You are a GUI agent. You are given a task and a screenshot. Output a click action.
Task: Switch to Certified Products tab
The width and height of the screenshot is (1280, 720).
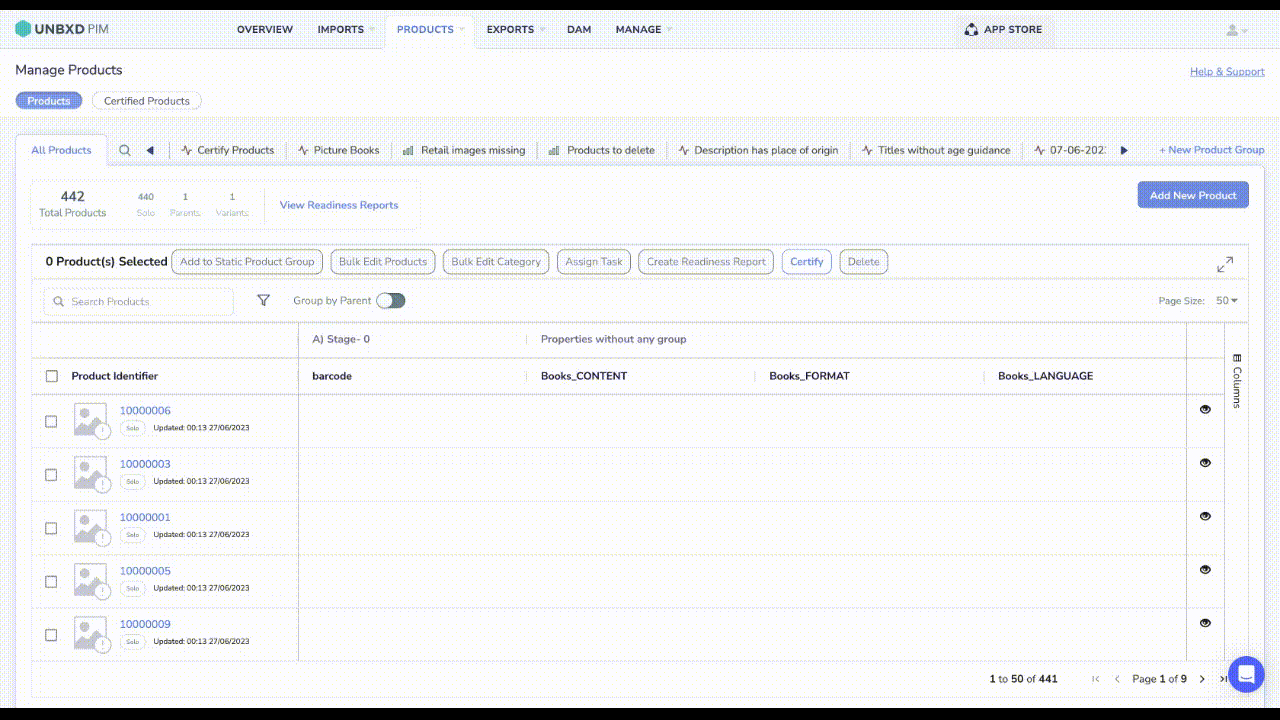147,101
